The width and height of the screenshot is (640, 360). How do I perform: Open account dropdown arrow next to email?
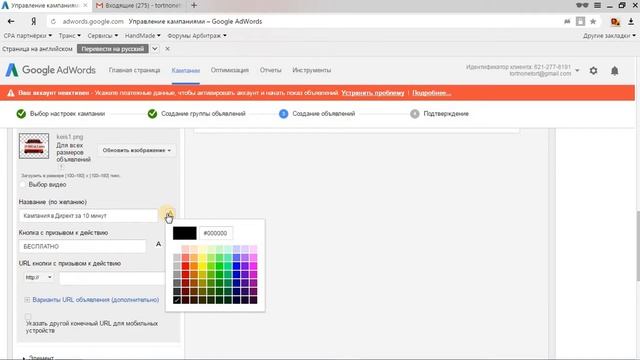tap(577, 70)
